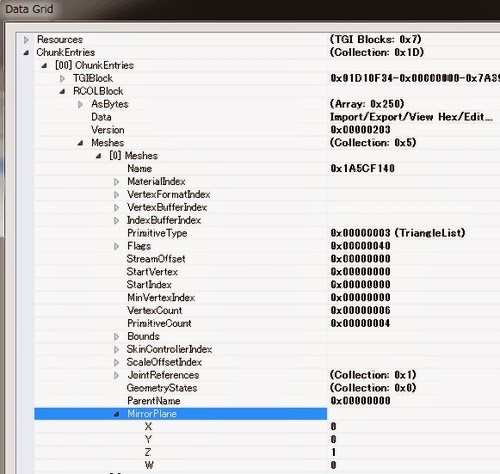Click the Collection: 0x1D value
The image size is (500, 474).
pos(377,53)
